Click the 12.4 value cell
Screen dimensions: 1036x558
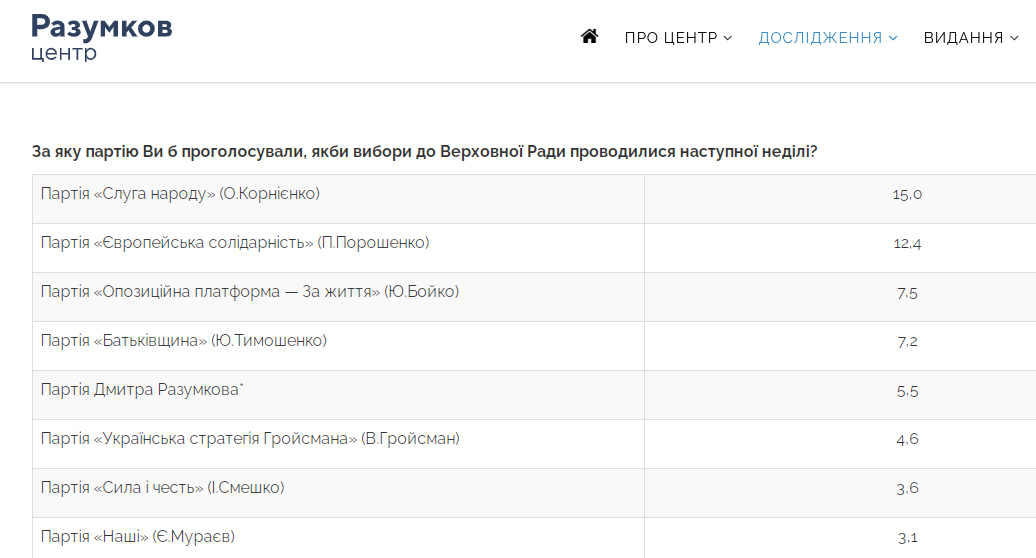pos(840,248)
